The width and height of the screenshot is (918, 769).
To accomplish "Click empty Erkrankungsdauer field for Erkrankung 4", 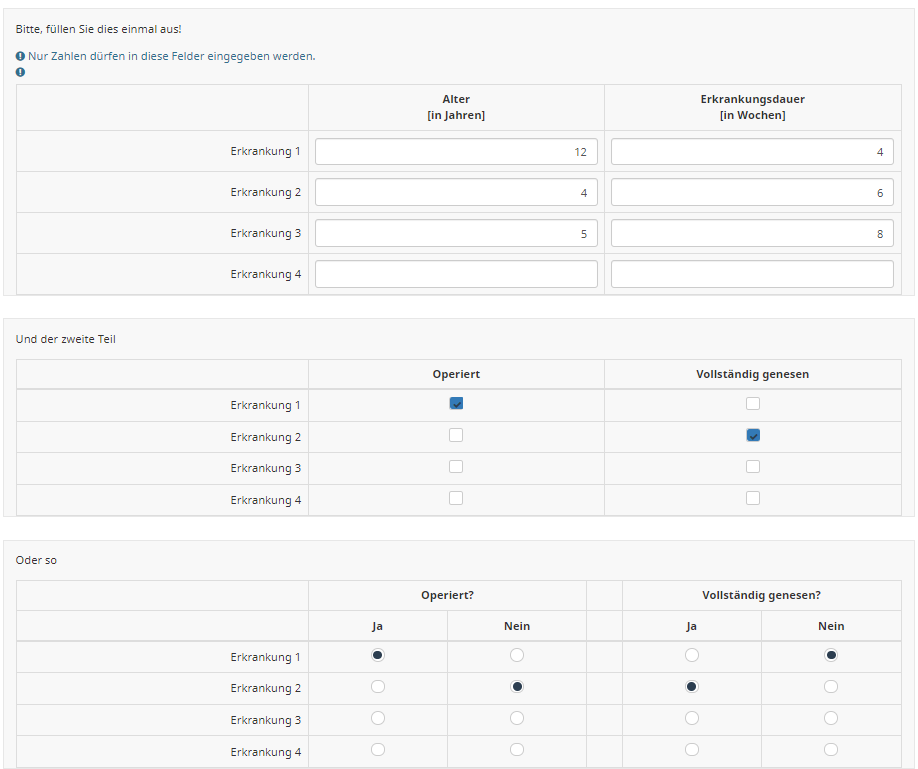I will click(x=752, y=274).
